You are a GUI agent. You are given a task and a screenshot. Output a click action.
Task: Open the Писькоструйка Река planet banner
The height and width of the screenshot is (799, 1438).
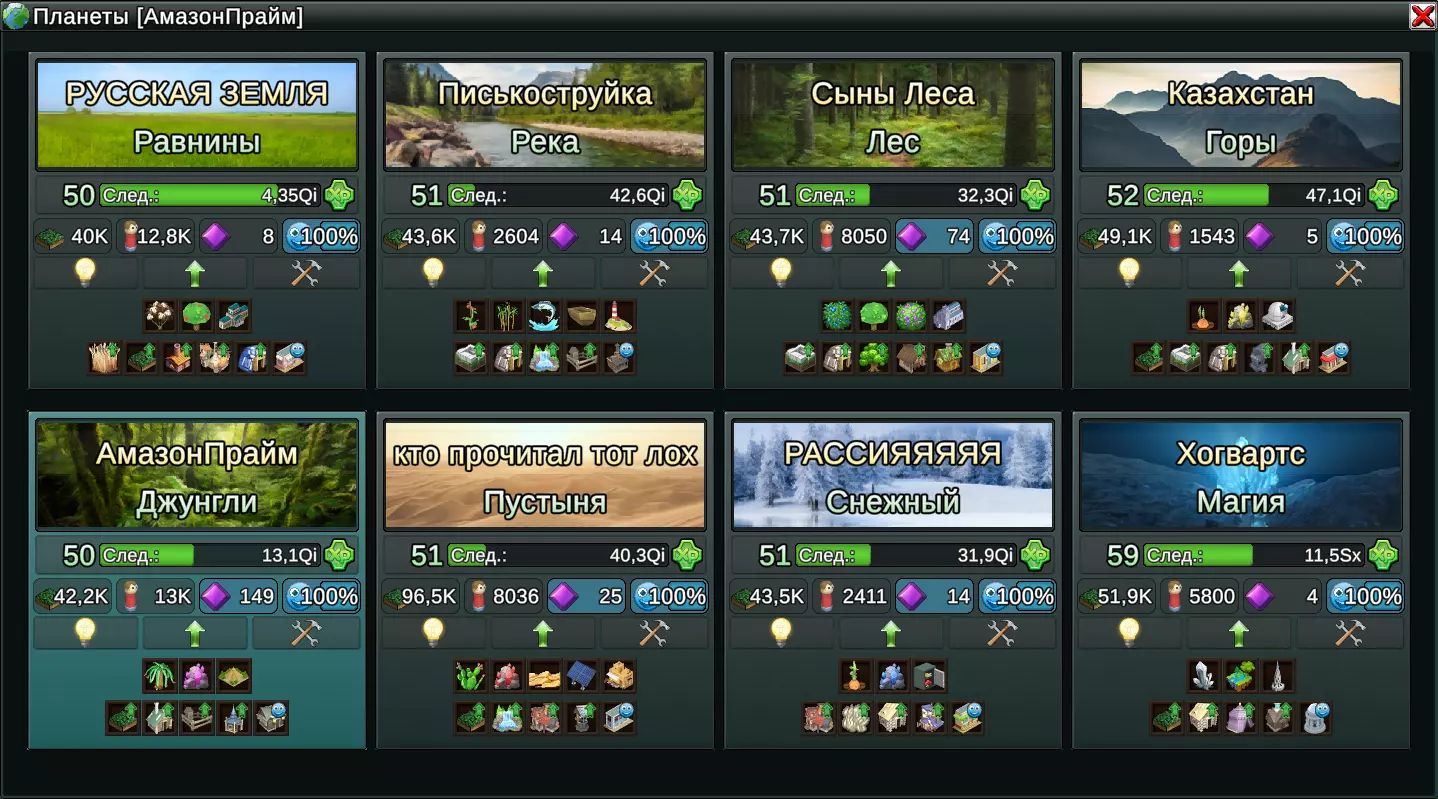(x=545, y=115)
